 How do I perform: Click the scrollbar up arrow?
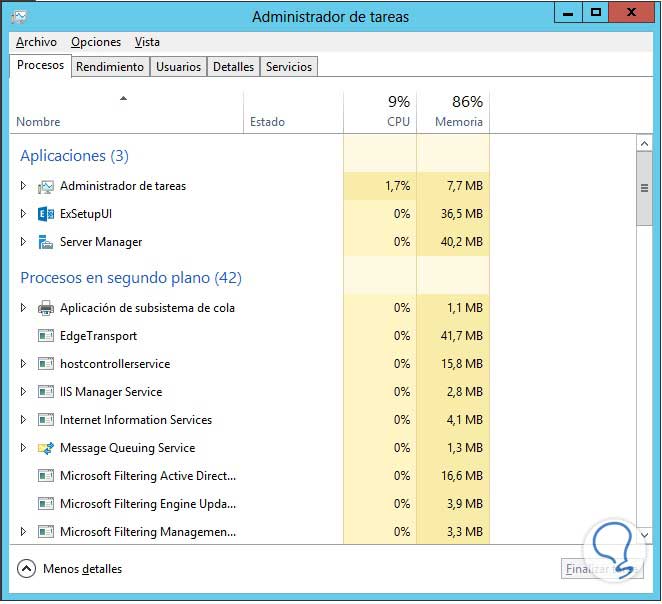(644, 144)
